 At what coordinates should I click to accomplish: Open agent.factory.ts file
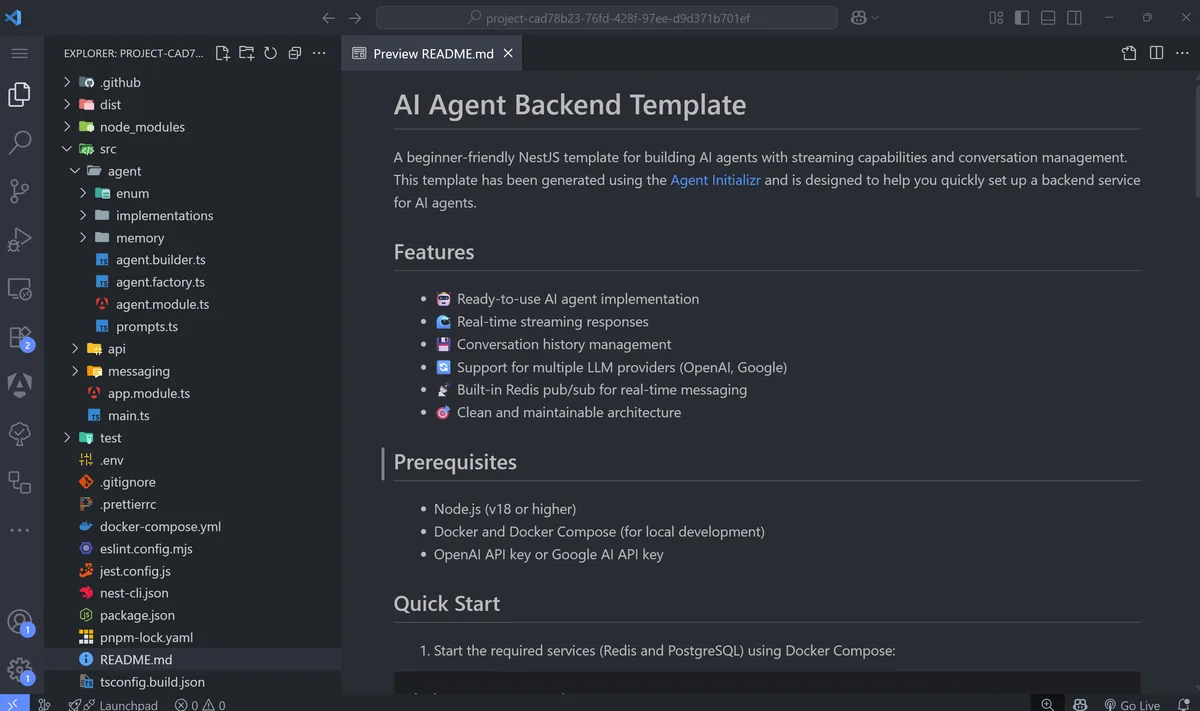point(160,282)
